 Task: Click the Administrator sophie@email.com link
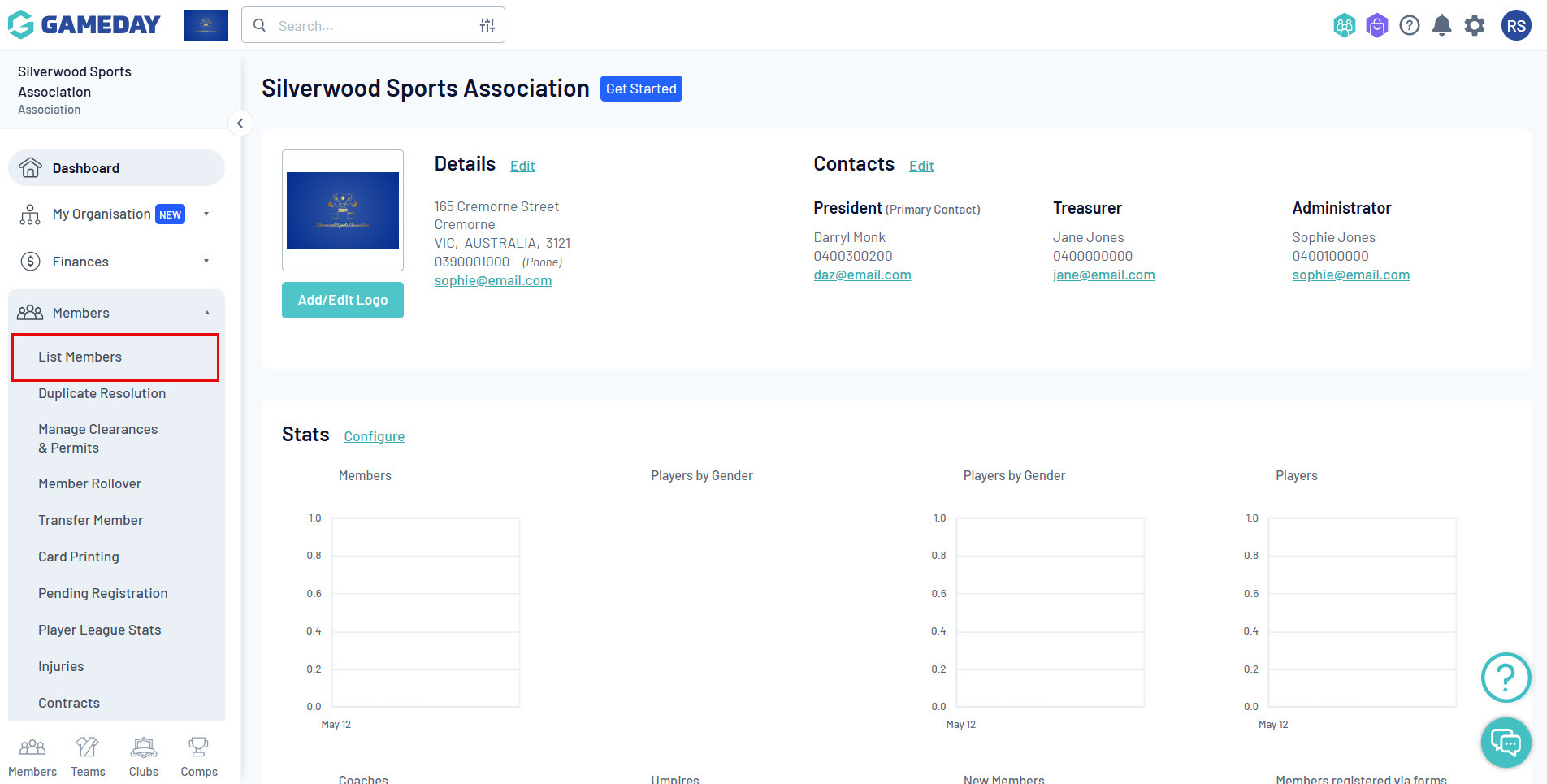click(1350, 275)
